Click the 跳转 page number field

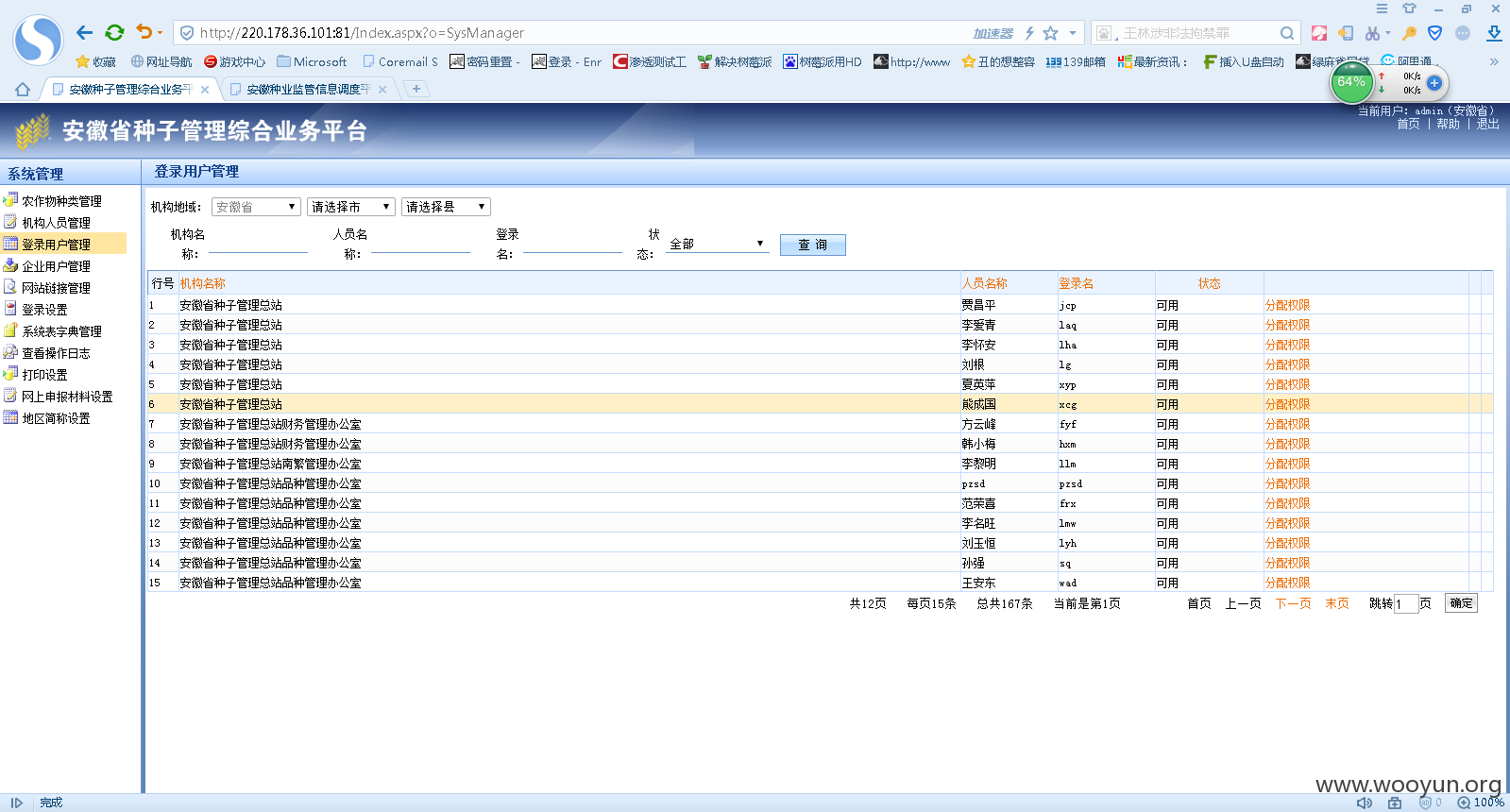pyautogui.click(x=1406, y=604)
